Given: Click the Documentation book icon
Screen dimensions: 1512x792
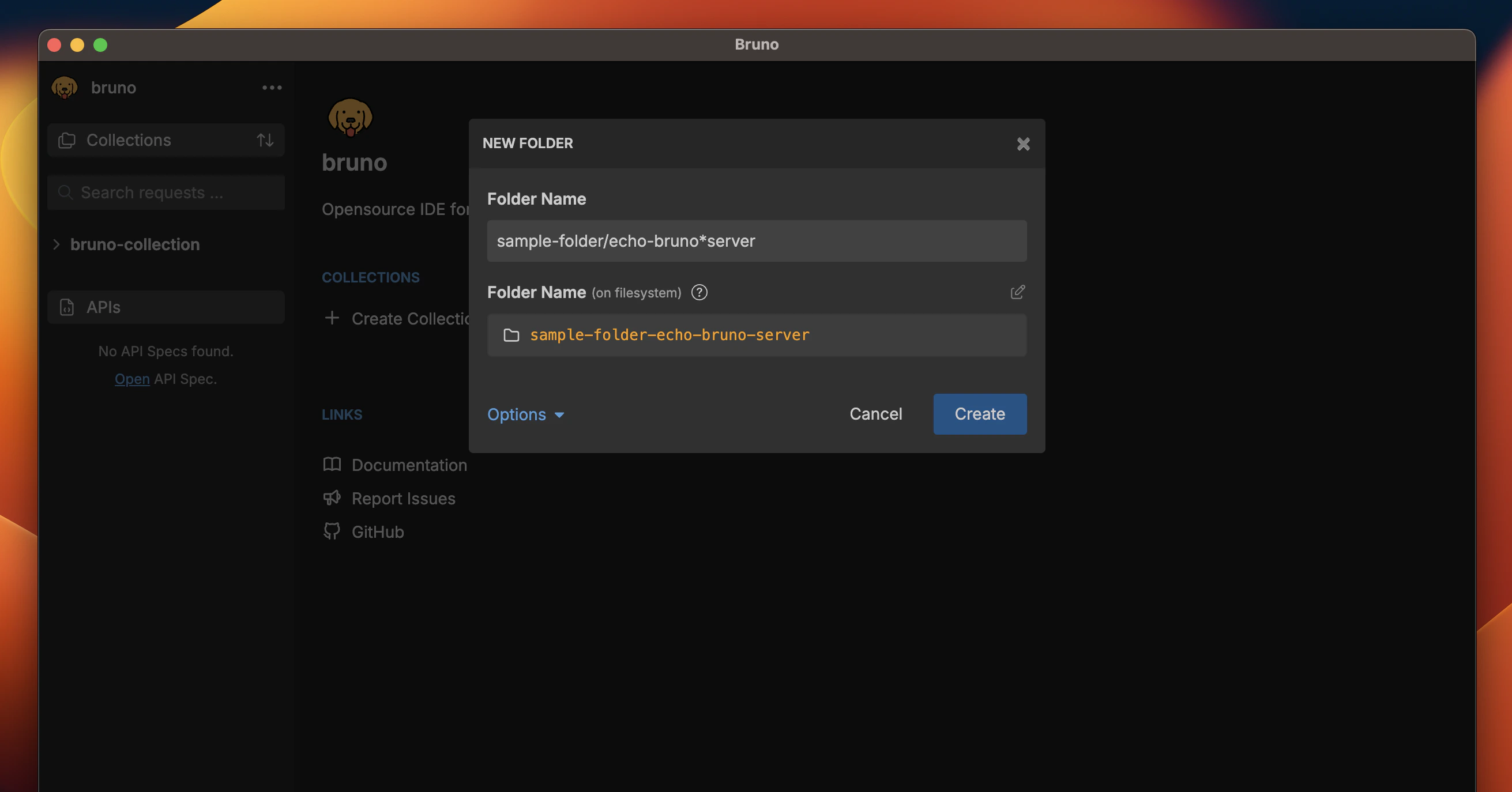Looking at the screenshot, I should [332, 464].
